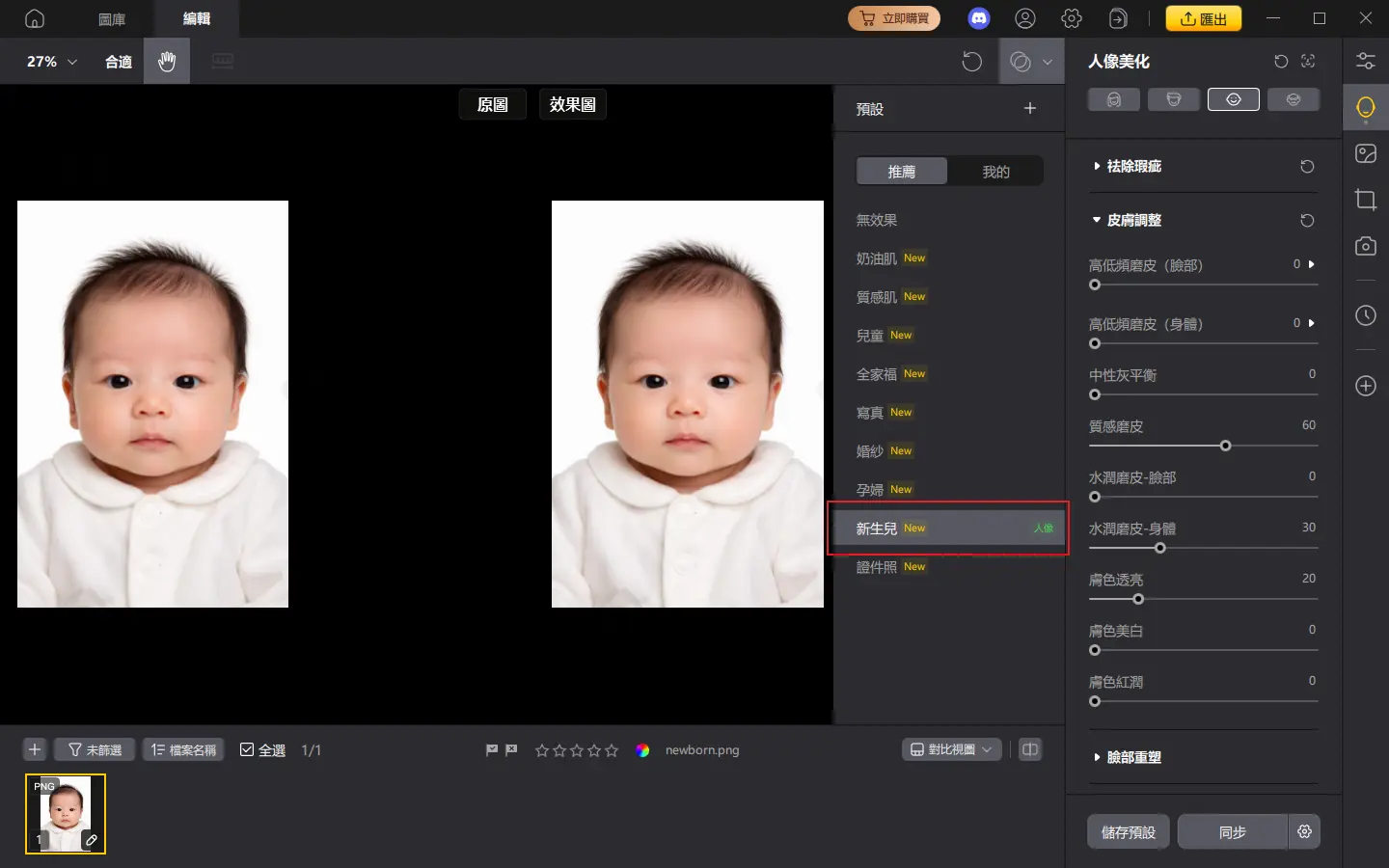Image resolution: width=1389 pixels, height=868 pixels.
Task: Open the portrait beautify panel
Action: point(1366,107)
